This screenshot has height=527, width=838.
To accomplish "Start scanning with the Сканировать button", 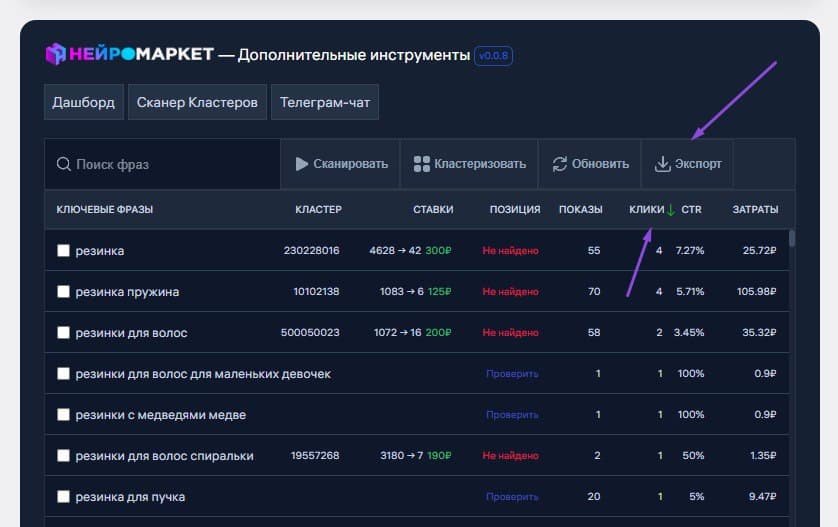I will 340,164.
